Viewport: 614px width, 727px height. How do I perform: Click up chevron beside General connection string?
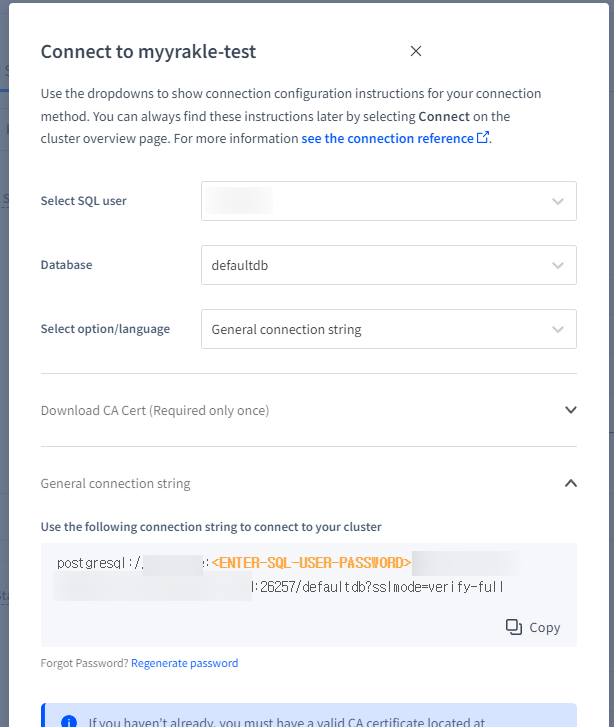(x=571, y=483)
